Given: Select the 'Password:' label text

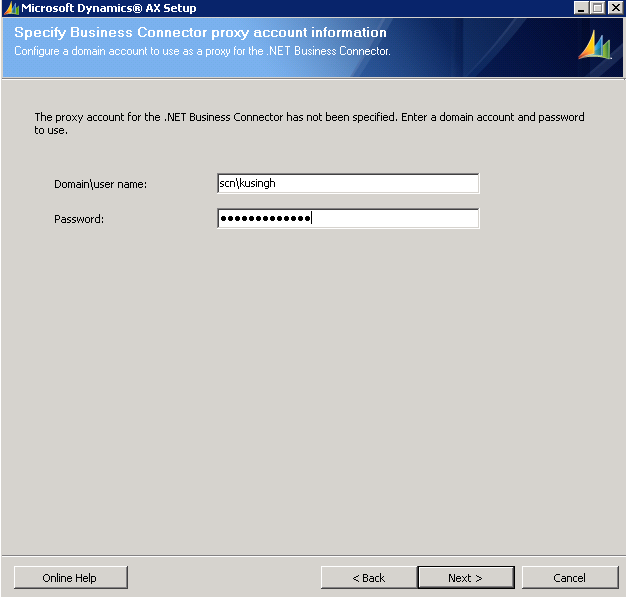Looking at the screenshot, I should (79, 219).
